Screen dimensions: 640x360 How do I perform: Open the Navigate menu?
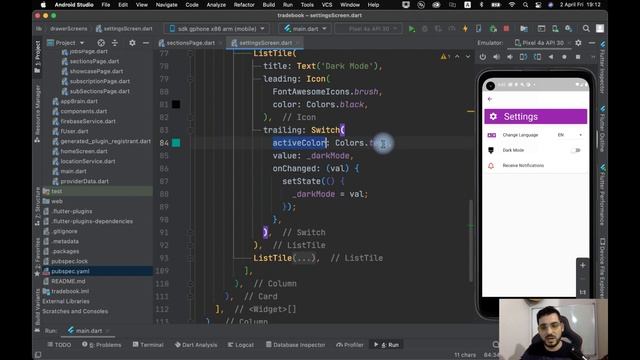(167, 5)
